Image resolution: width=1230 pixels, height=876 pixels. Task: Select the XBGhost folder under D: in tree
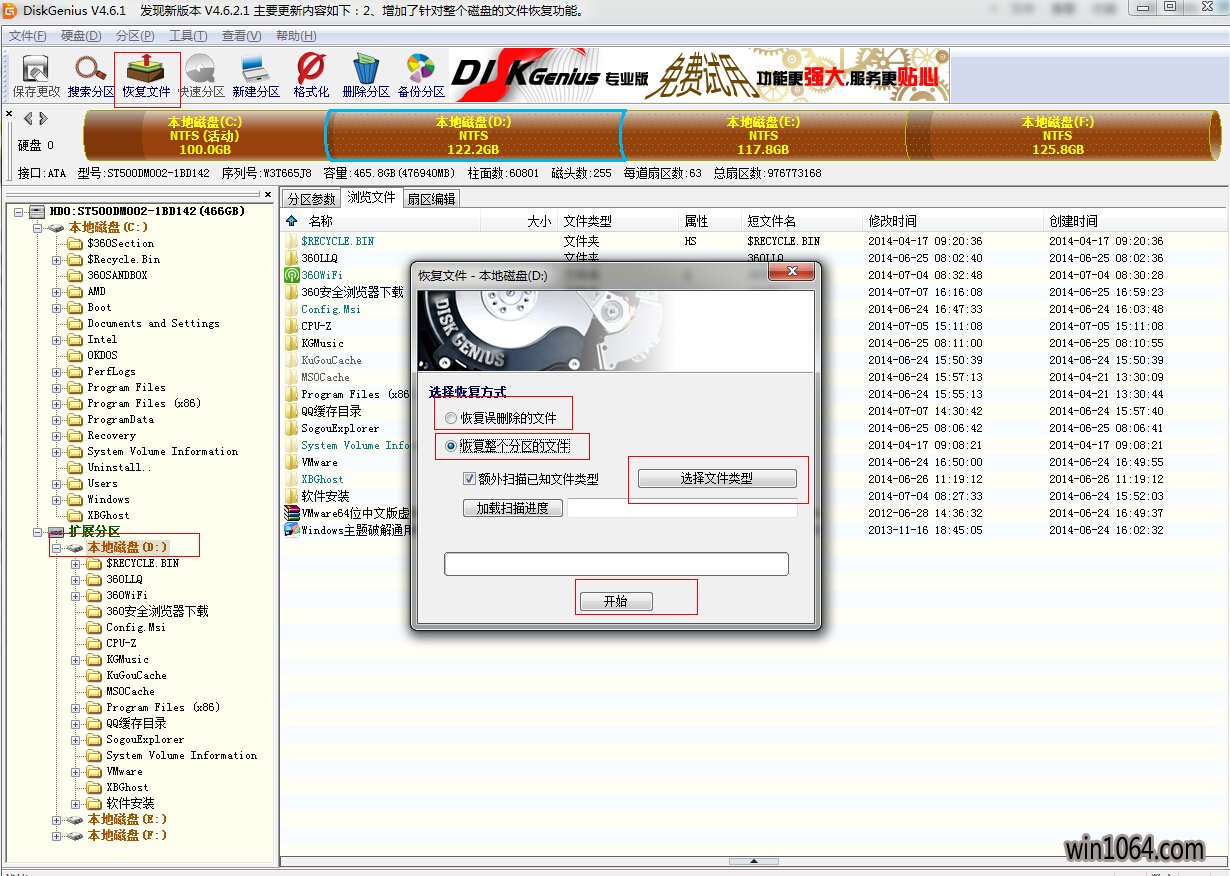coord(127,787)
